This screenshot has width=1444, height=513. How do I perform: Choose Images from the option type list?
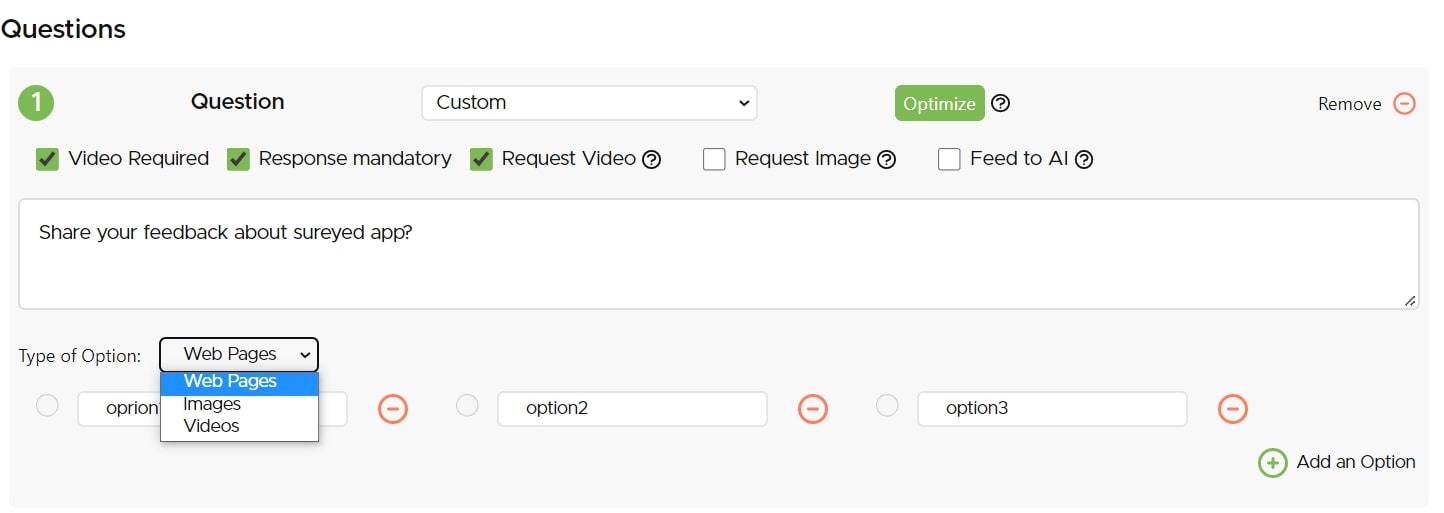pyautogui.click(x=212, y=404)
